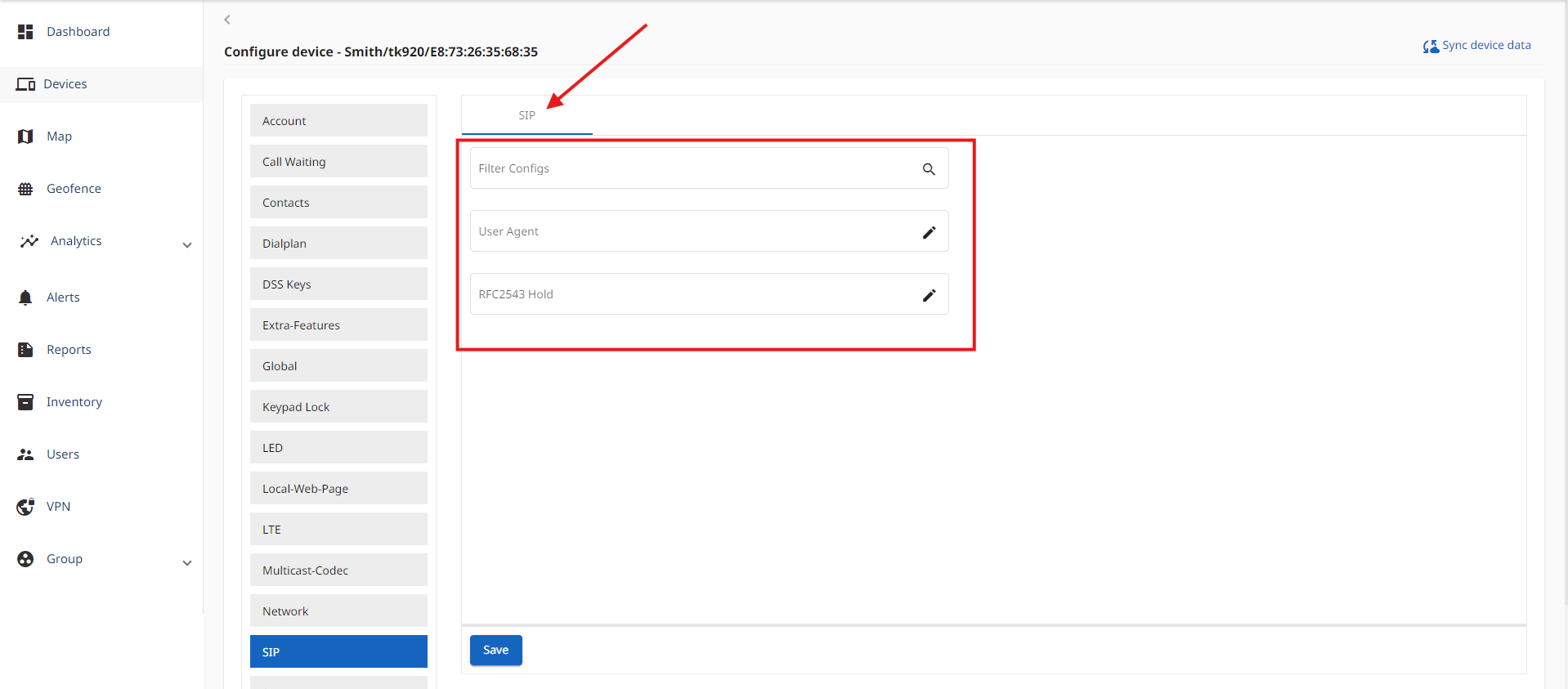Click the Inventory box icon
1568x689 pixels.
25,402
